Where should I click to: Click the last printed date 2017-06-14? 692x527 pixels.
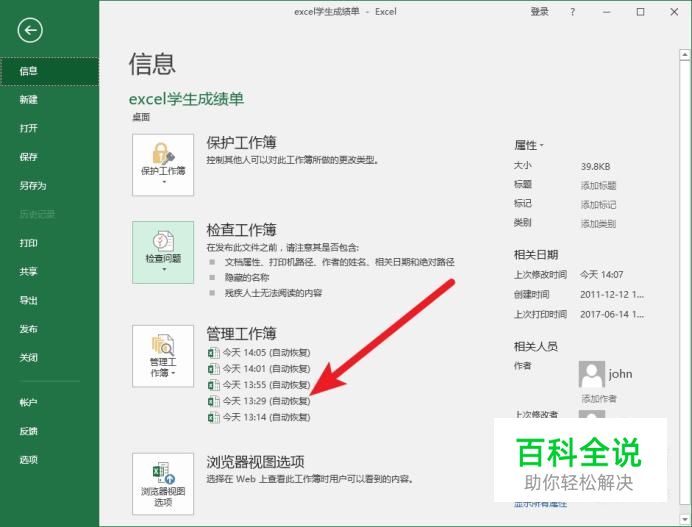pyautogui.click(x=611, y=315)
